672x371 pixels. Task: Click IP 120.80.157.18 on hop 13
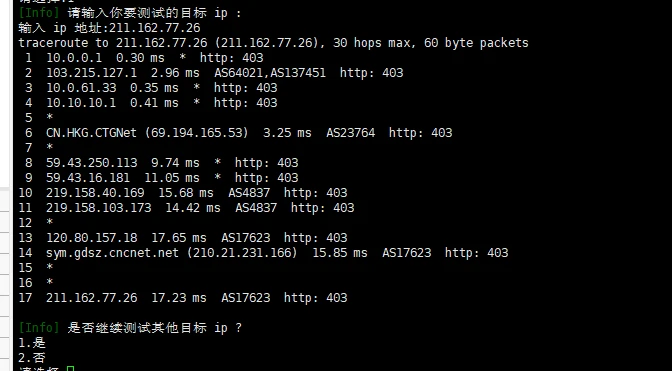[x=92, y=238]
